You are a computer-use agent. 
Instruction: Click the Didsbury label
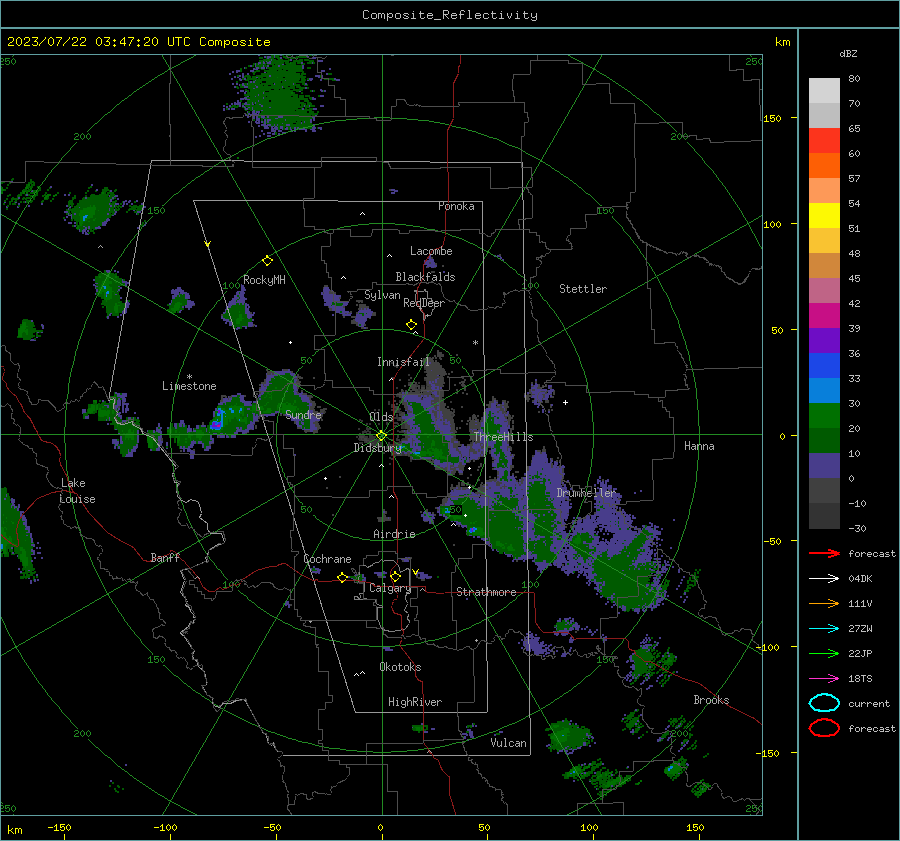(x=377, y=448)
